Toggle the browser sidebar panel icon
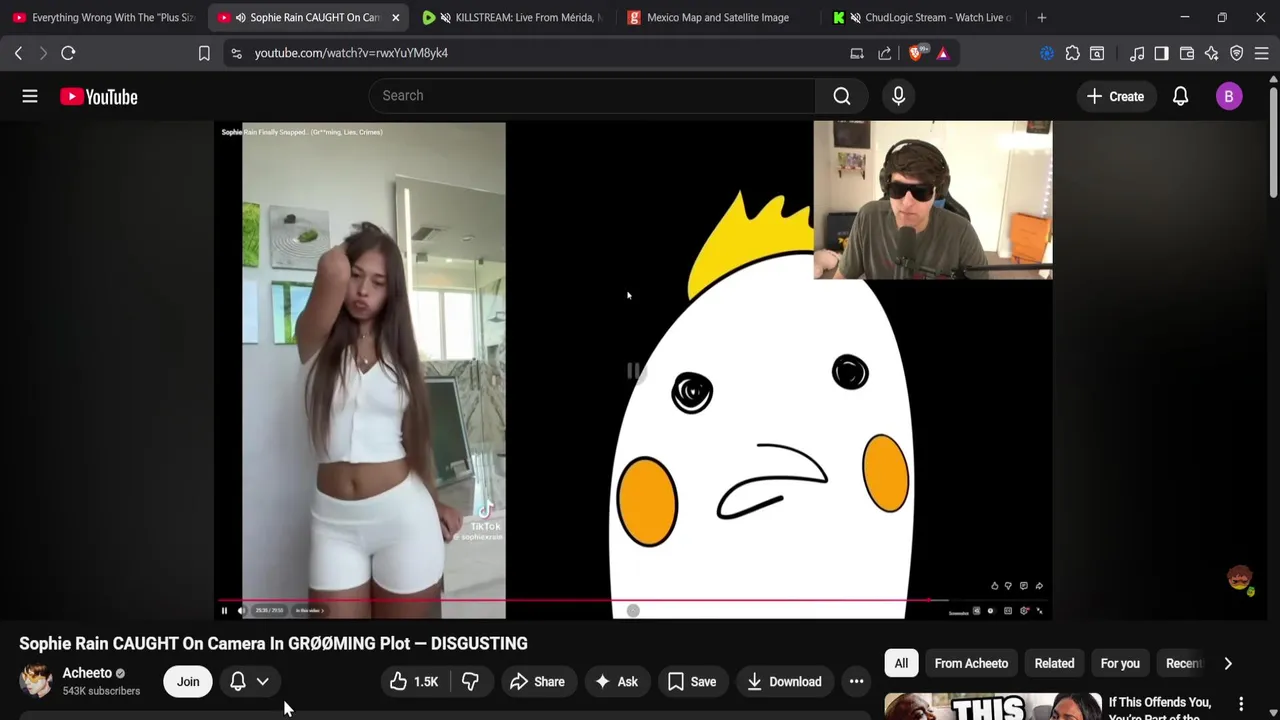The width and height of the screenshot is (1280, 720). point(1161,53)
